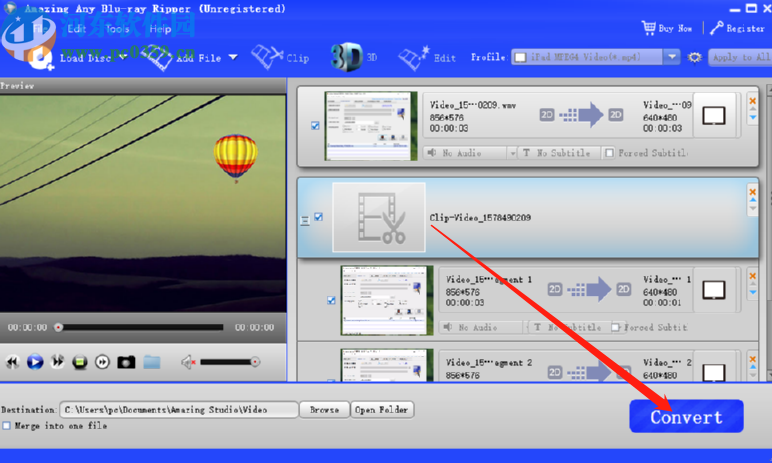Toggle checkbox for Clip-Video_1578490209
Screen dimensions: 772x463
[x=319, y=217]
